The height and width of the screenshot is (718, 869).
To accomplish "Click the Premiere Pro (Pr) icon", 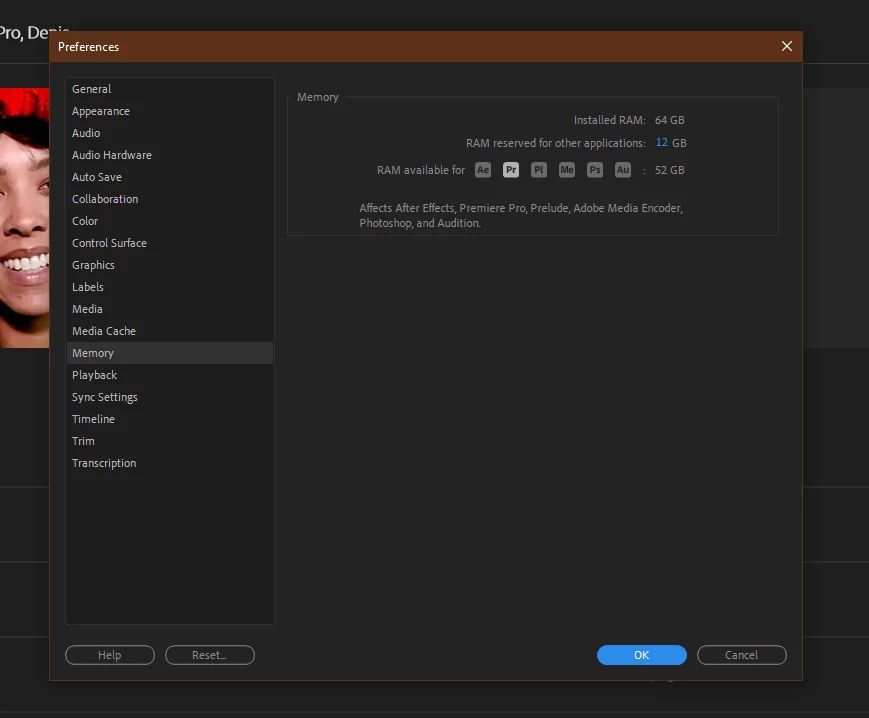I will pos(511,170).
